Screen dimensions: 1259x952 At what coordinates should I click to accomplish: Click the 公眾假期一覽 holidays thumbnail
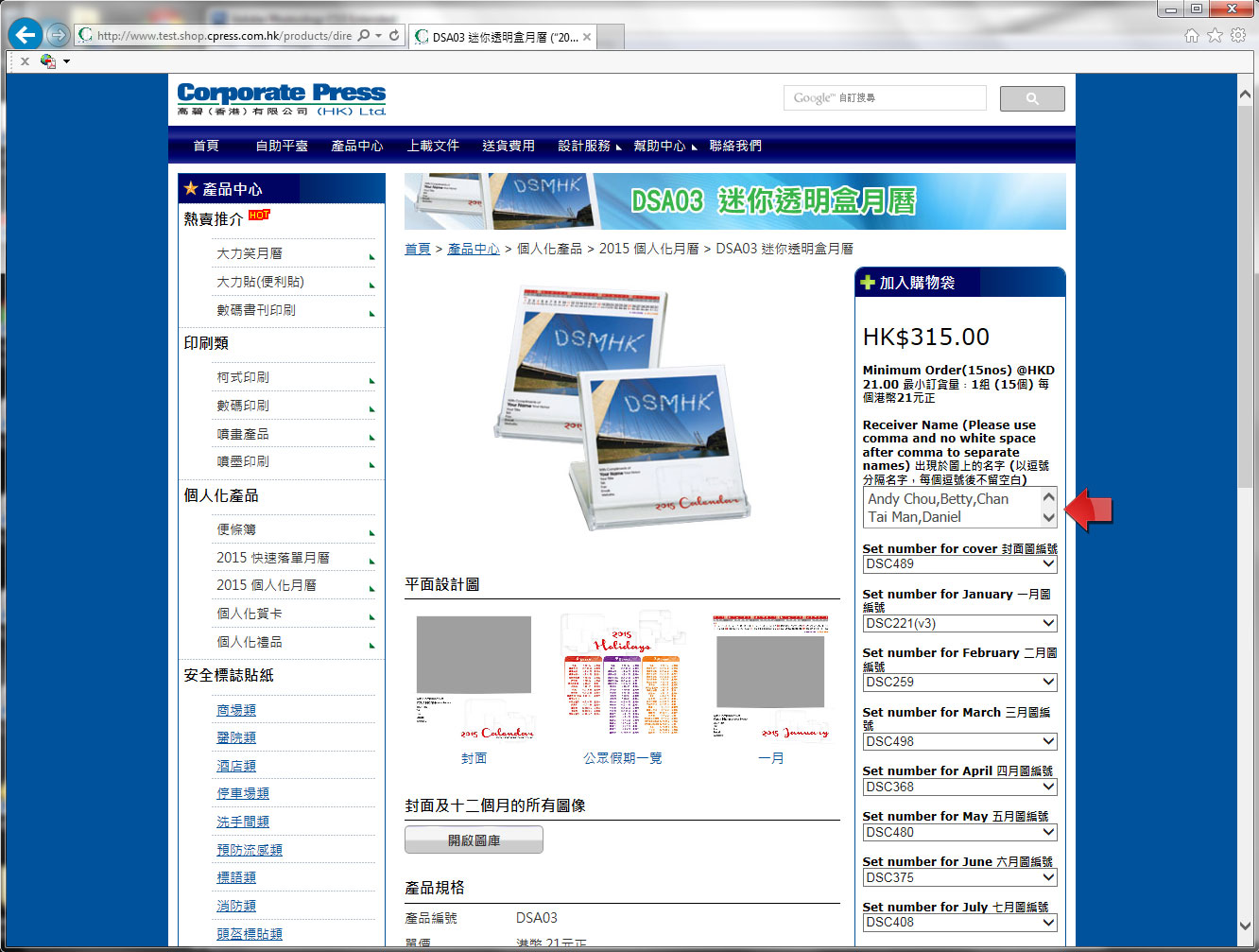click(622, 675)
